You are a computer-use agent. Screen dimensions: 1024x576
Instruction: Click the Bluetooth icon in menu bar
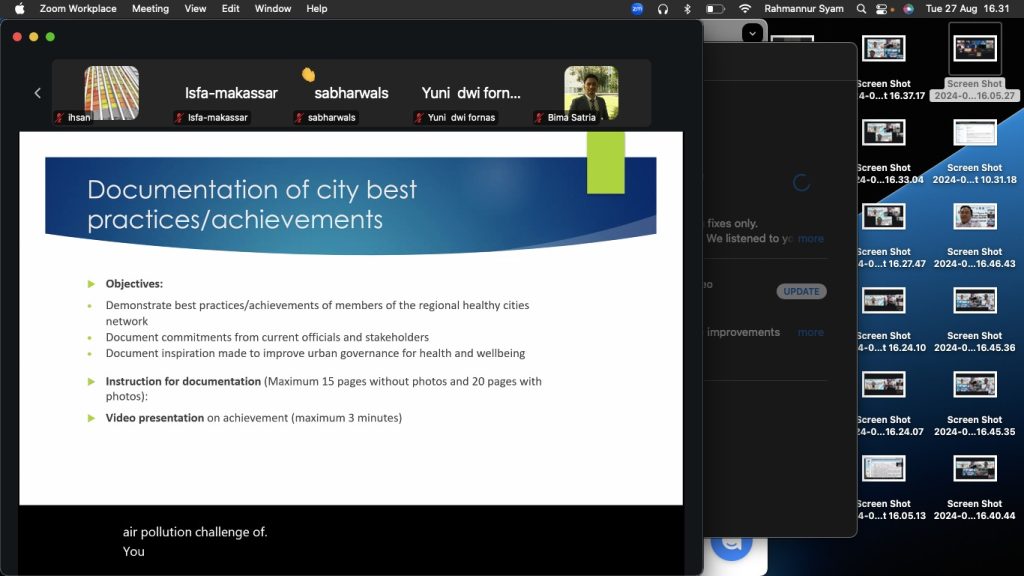687,8
